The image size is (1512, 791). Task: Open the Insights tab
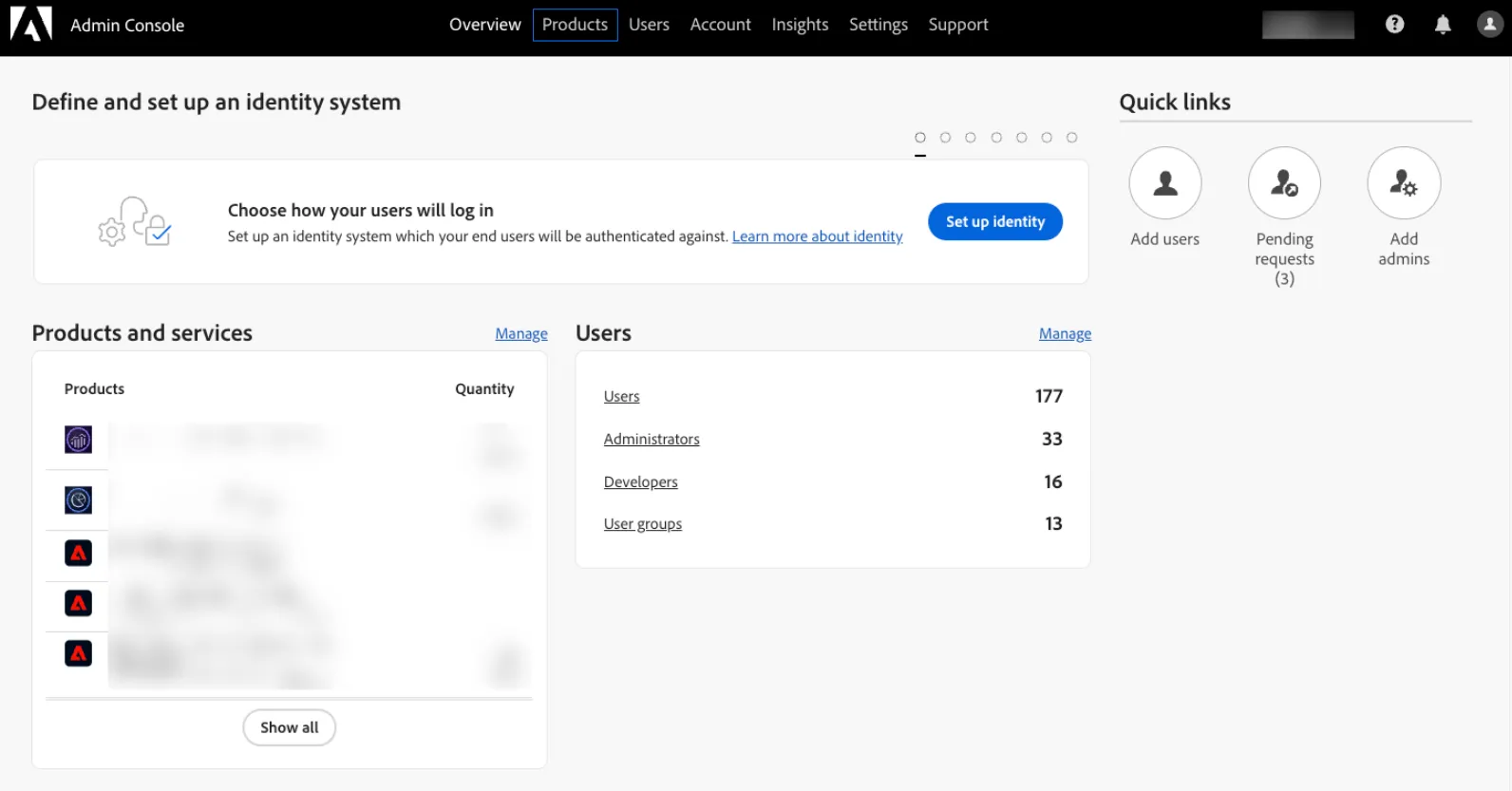800,25
